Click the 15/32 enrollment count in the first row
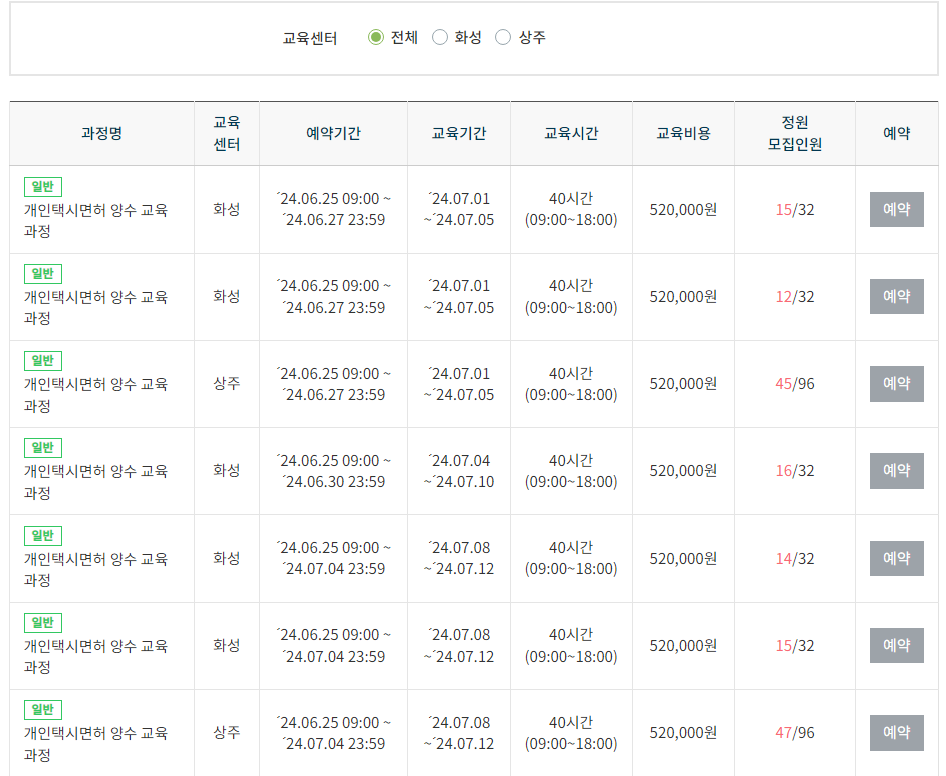946x776 pixels. [x=794, y=209]
